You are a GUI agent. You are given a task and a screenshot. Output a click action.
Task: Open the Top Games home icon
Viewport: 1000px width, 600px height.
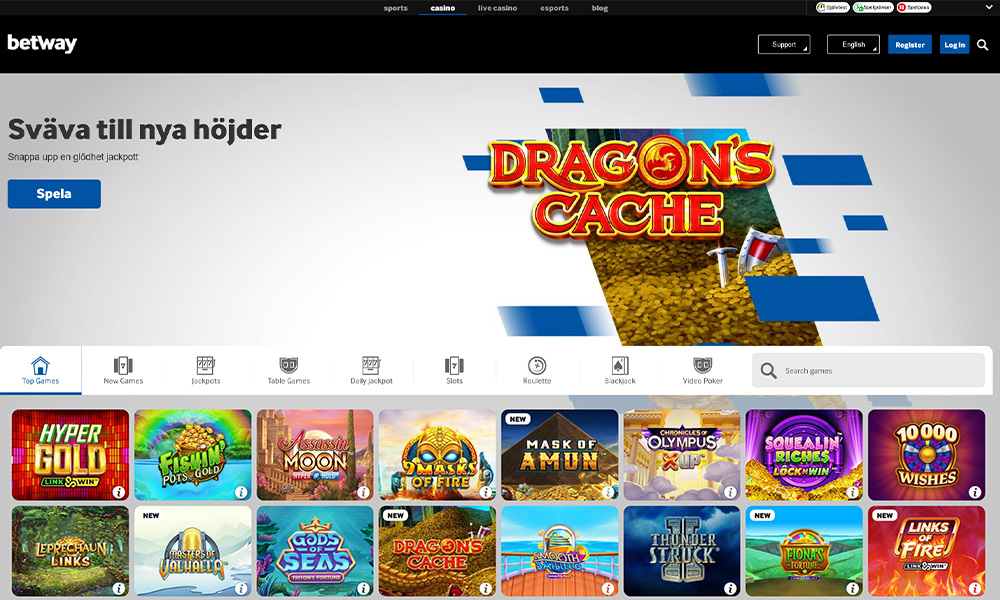(x=40, y=365)
